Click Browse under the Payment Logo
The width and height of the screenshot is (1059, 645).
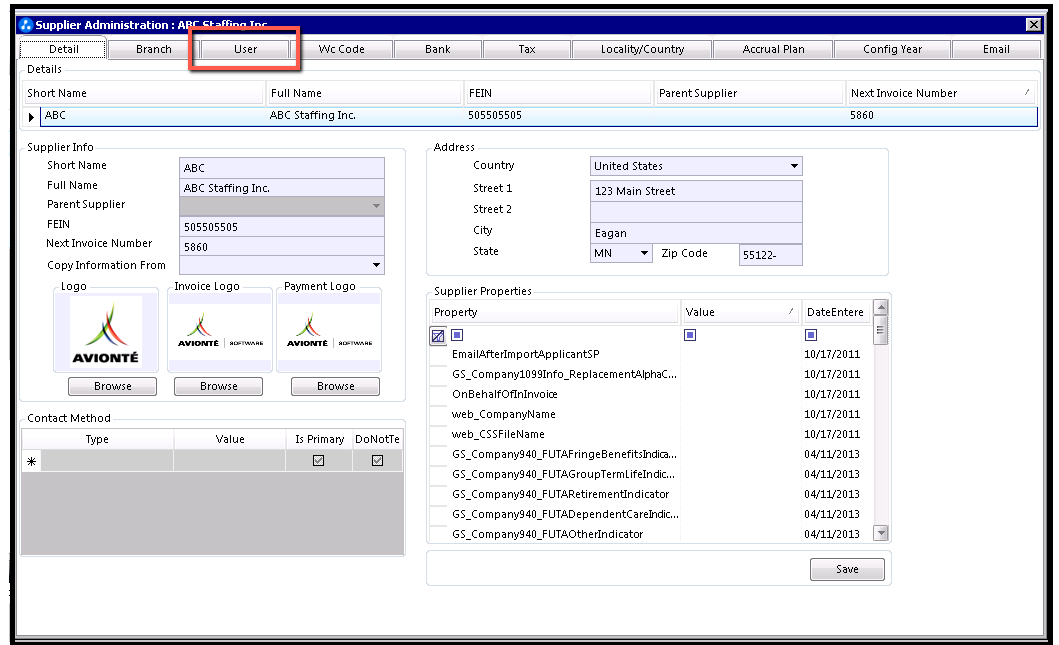click(336, 386)
